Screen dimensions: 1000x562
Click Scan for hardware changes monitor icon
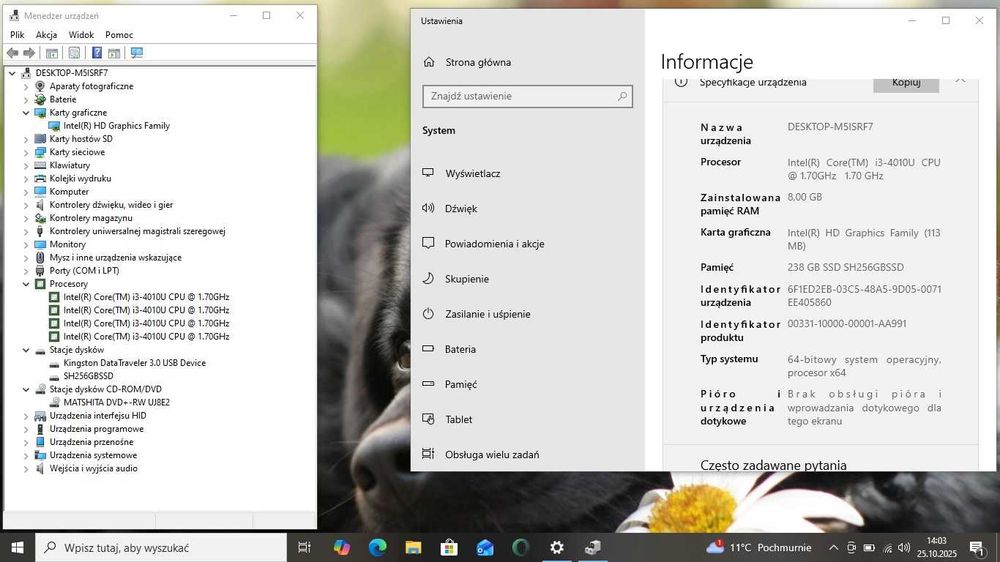136,53
